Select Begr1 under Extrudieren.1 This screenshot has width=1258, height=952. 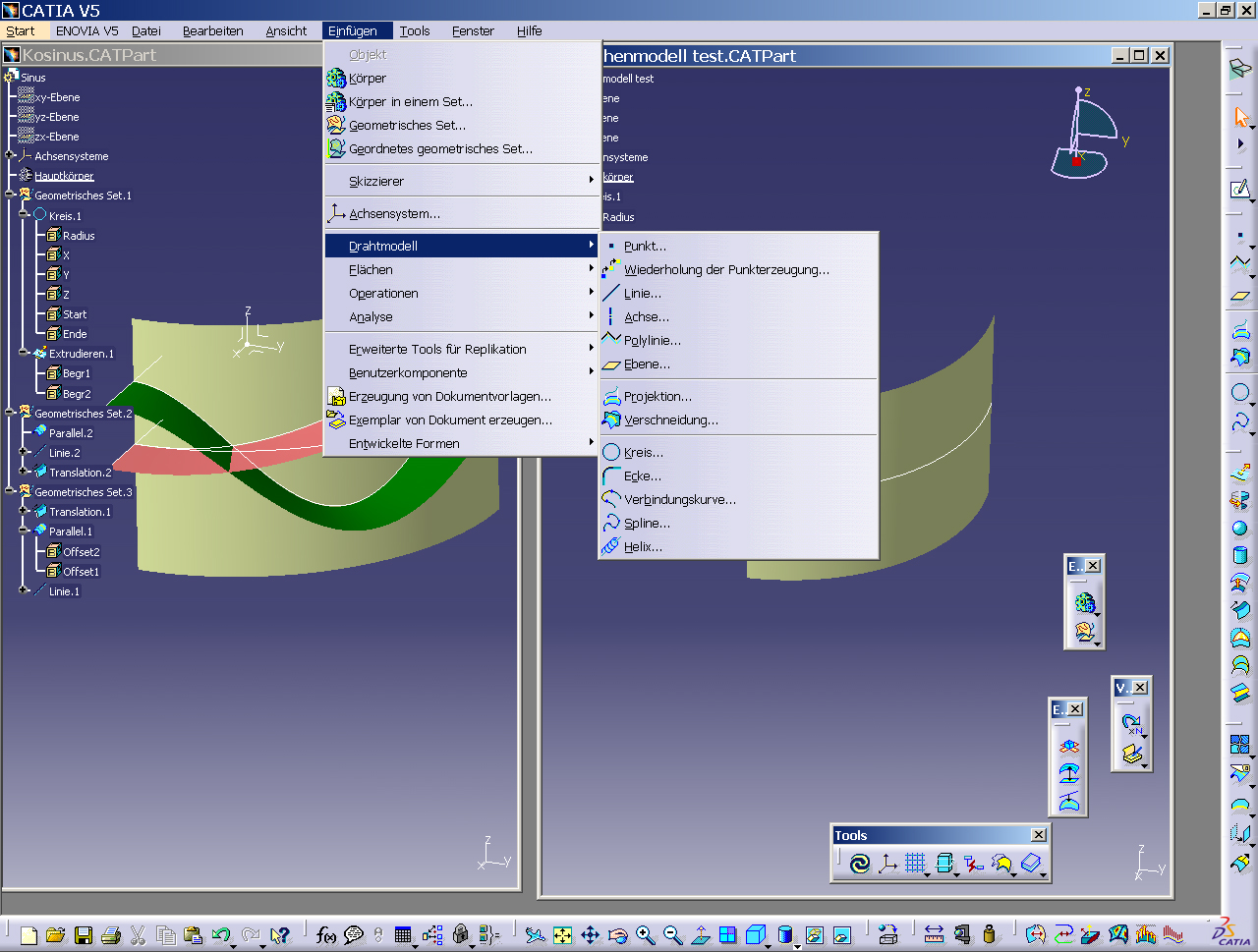(77, 373)
